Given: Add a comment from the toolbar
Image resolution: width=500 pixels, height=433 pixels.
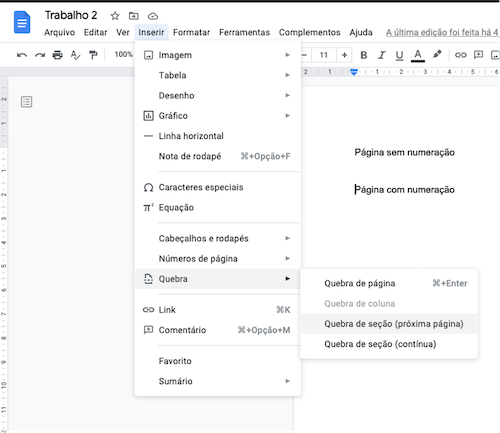Looking at the screenshot, I should click(x=478, y=55).
